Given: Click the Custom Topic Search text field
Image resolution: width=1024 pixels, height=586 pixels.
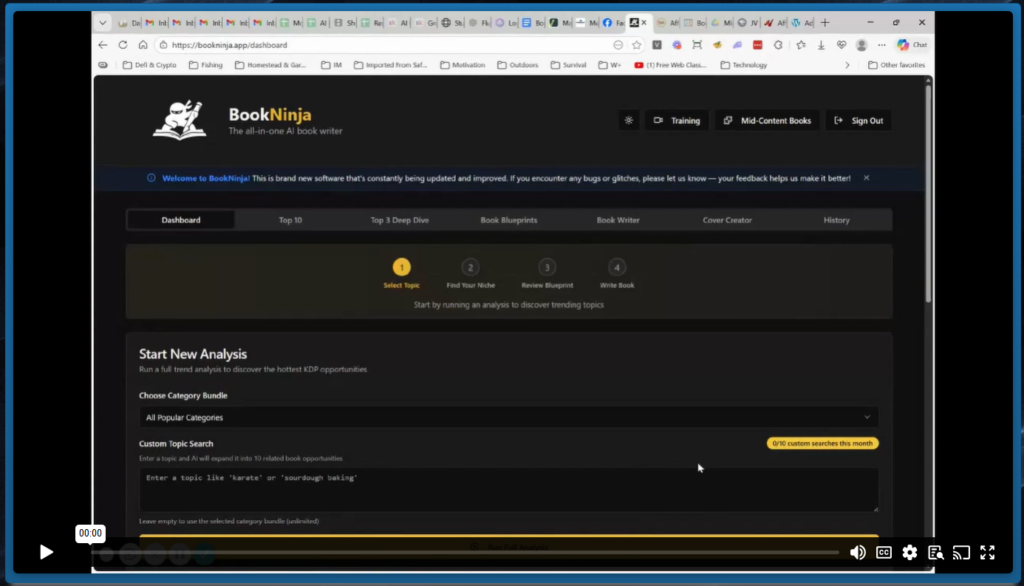Looking at the screenshot, I should coord(508,489).
